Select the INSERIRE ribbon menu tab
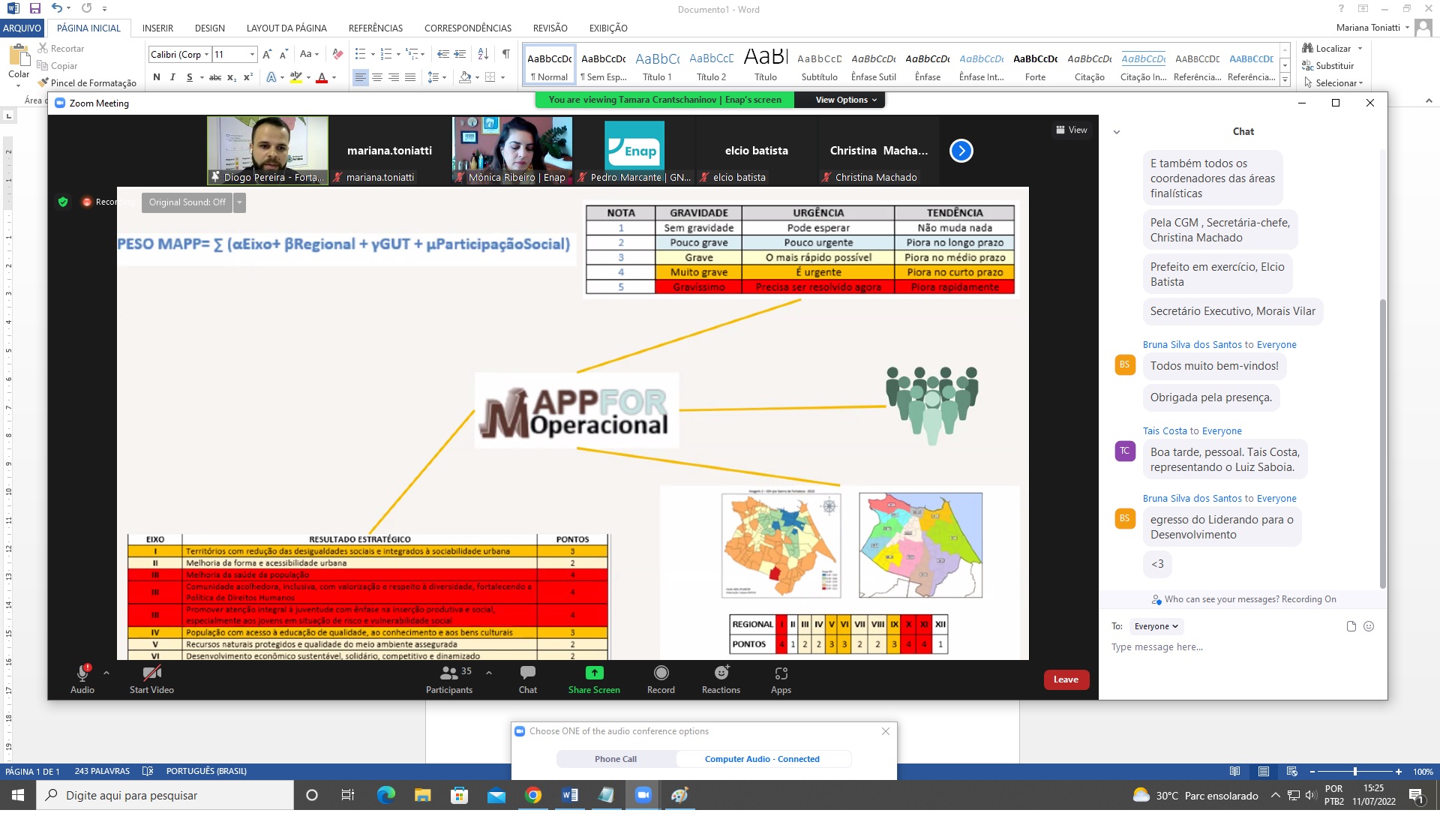Image resolution: width=1440 pixels, height=840 pixels. coord(157,27)
